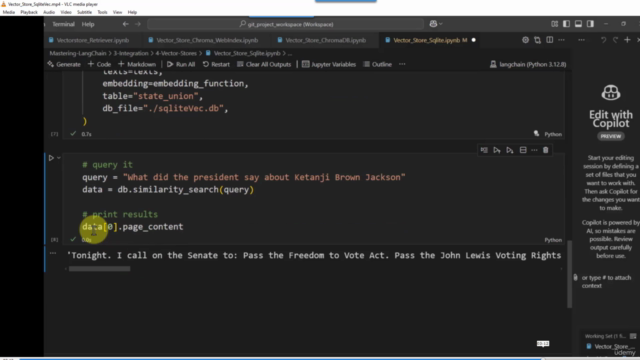This screenshot has width=640, height=360.
Task: Click Mastering-LangChain breadcrumb
Action: (x=78, y=53)
